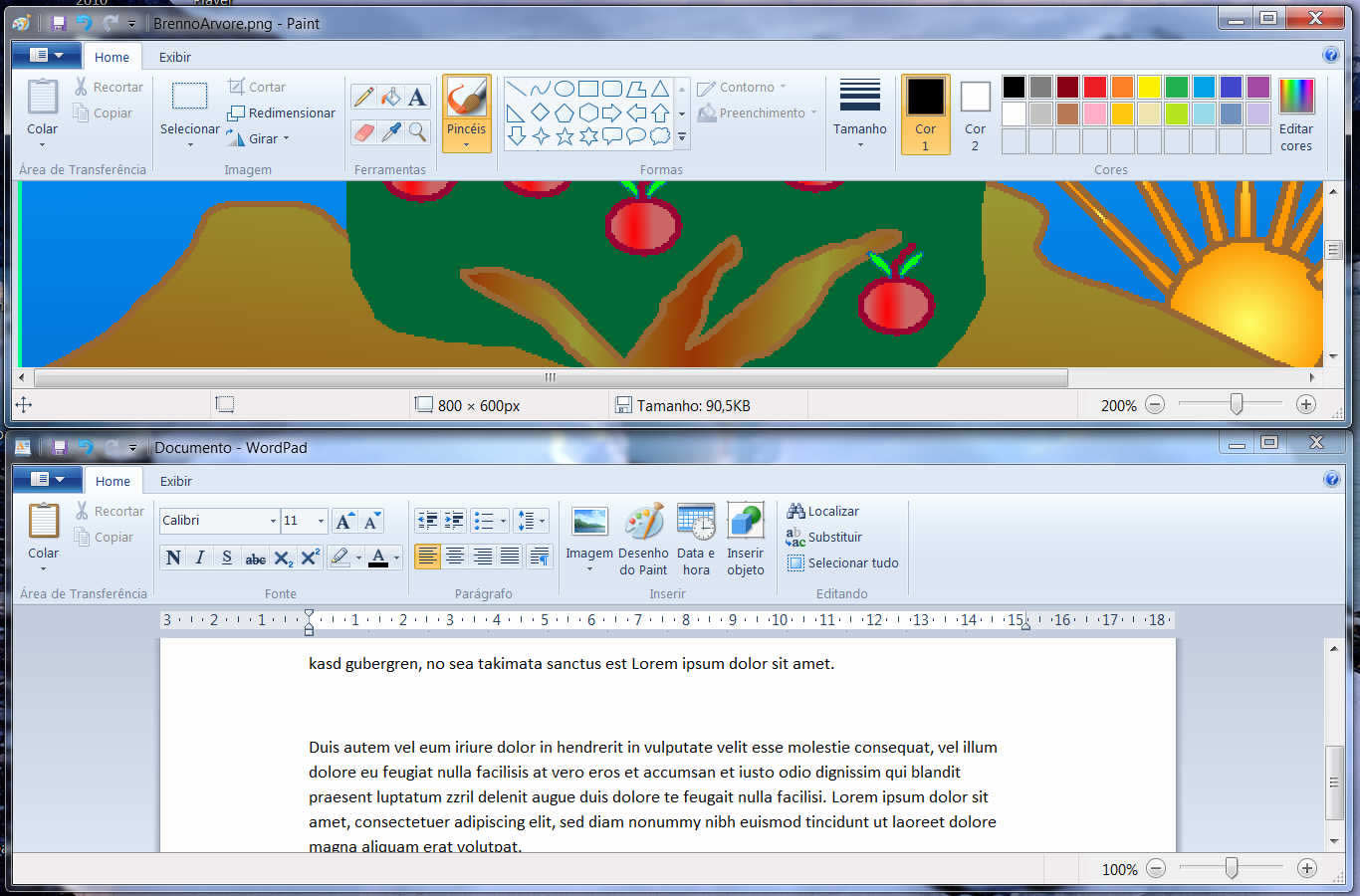Increase indent in WordPad paragraph group
1360x896 pixels.
(x=454, y=521)
